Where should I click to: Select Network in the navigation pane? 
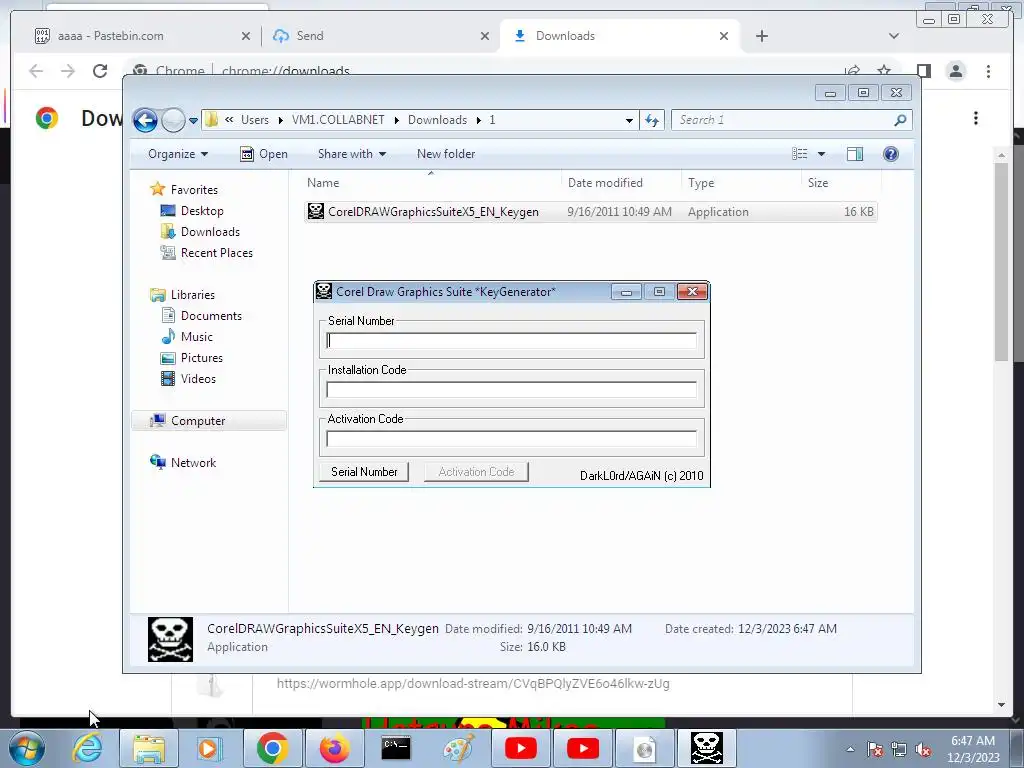[x=193, y=463]
